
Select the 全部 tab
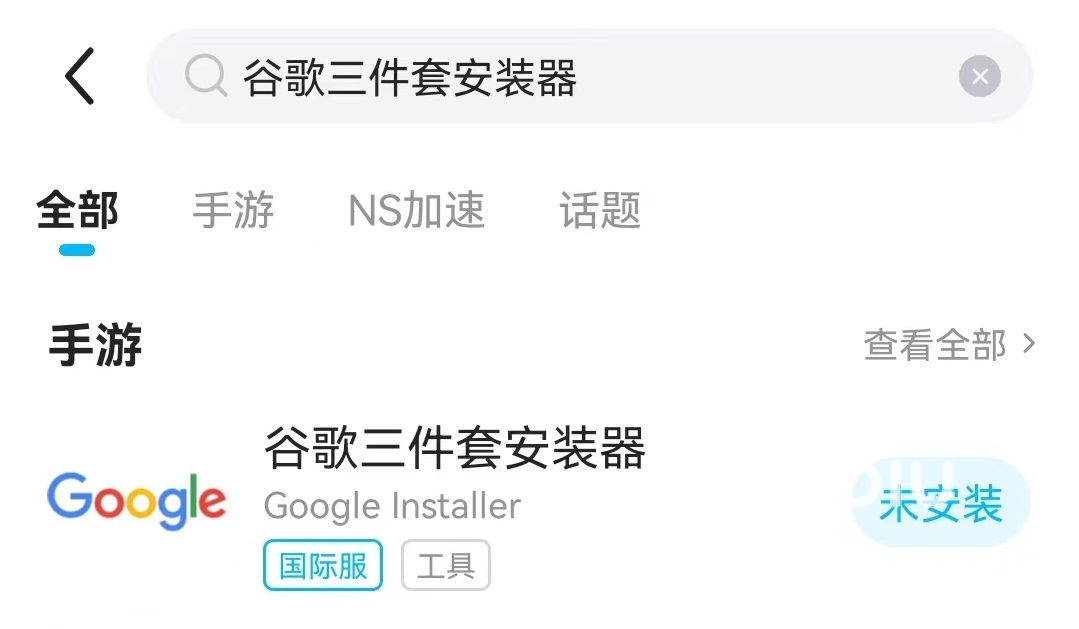point(77,211)
